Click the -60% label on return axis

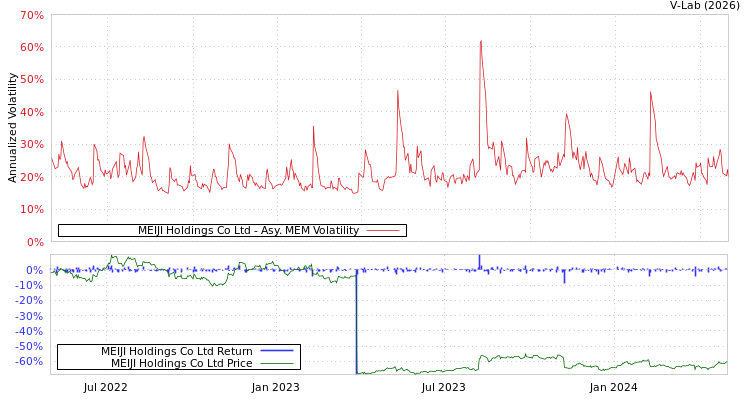[x=30, y=361]
